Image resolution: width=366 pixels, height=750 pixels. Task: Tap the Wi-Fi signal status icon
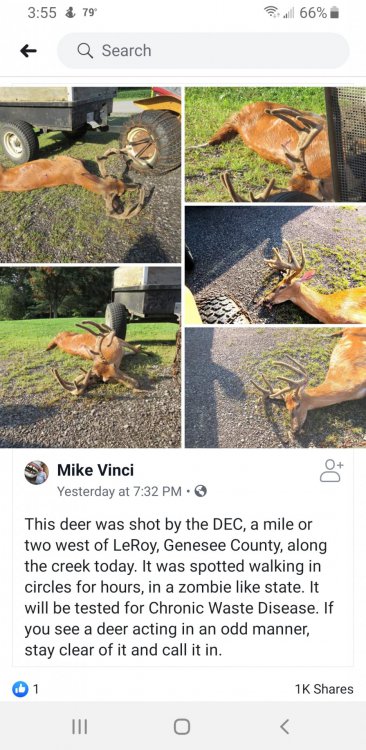[276, 13]
